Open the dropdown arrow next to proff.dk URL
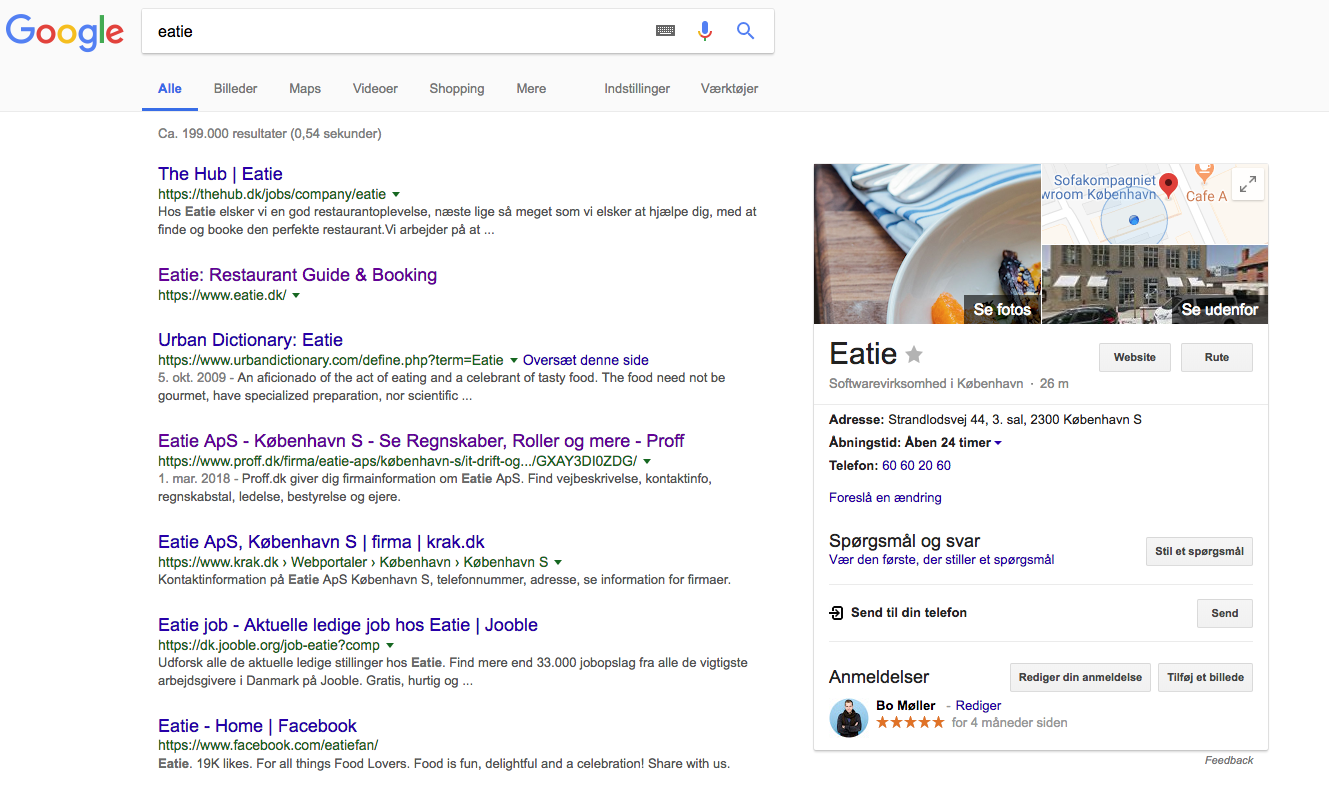1329x800 pixels. pyautogui.click(x=647, y=461)
